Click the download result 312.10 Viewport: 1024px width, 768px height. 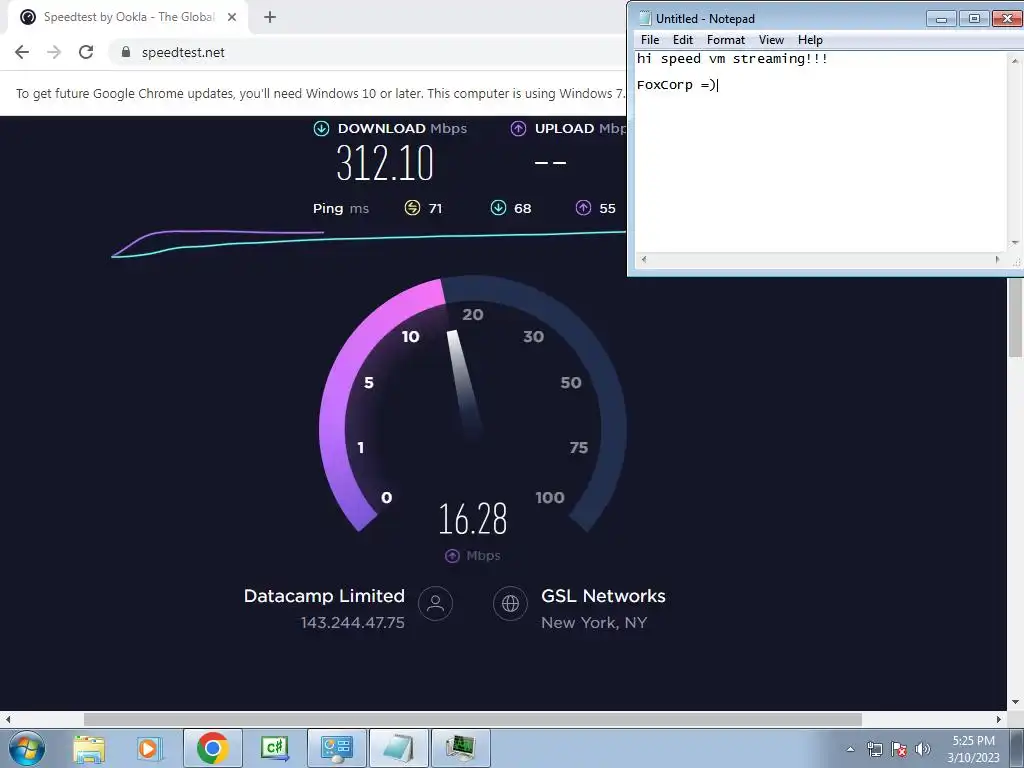pyautogui.click(x=385, y=163)
